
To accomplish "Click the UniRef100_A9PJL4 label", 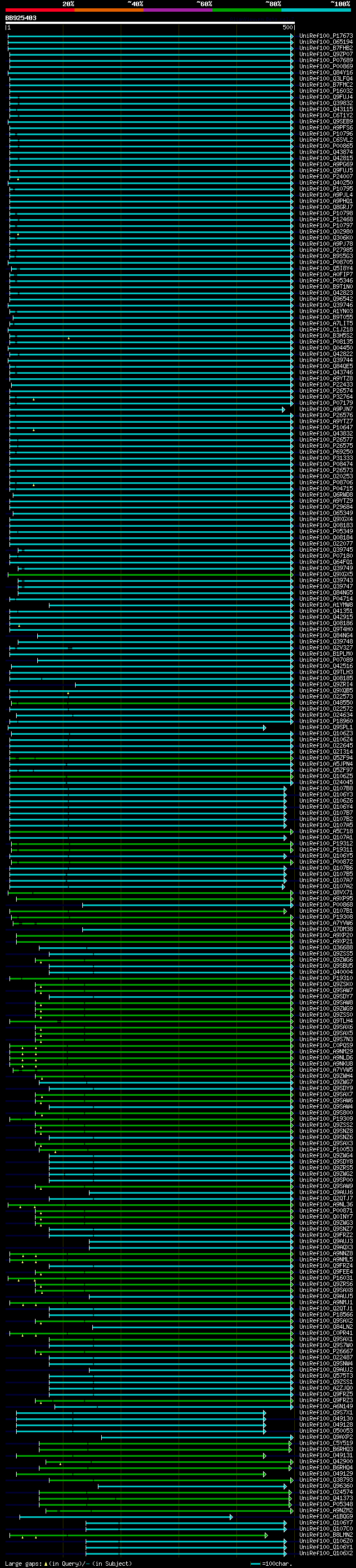I will [325, 195].
